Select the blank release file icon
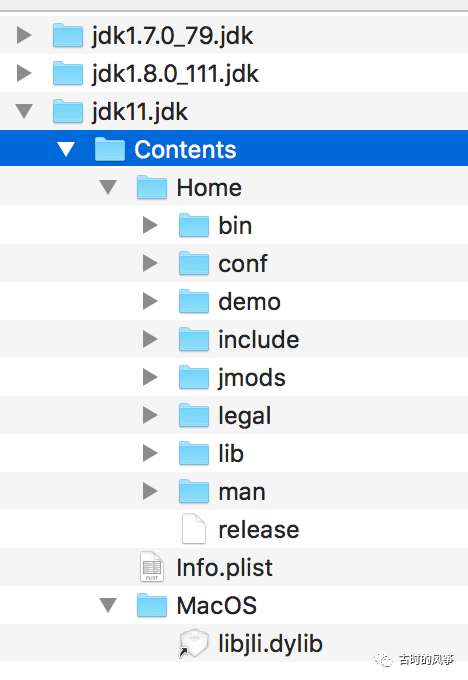Viewport: 468px width, 680px height. coord(194,529)
